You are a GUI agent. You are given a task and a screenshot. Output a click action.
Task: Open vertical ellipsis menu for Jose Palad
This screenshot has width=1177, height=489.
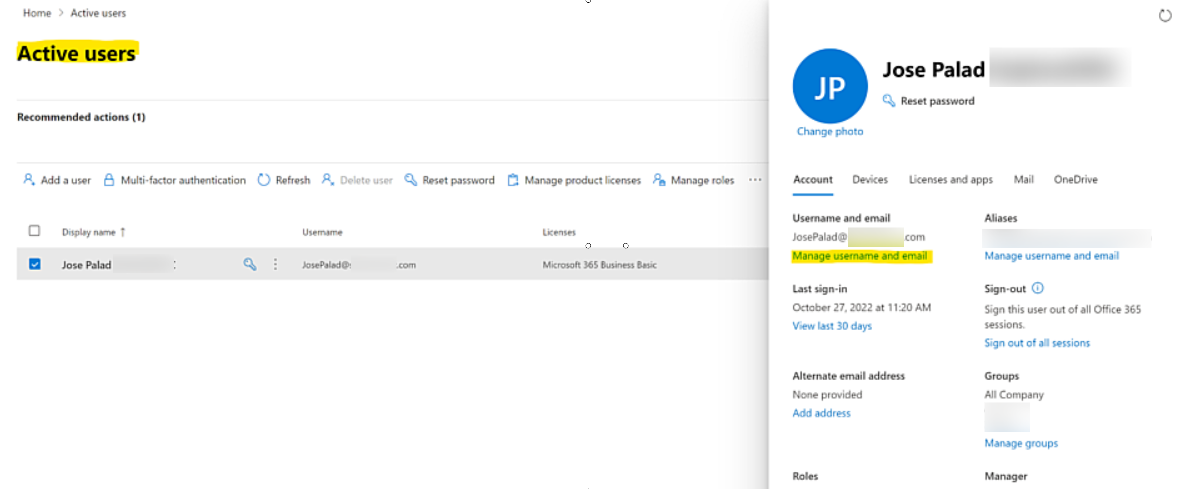tap(275, 265)
